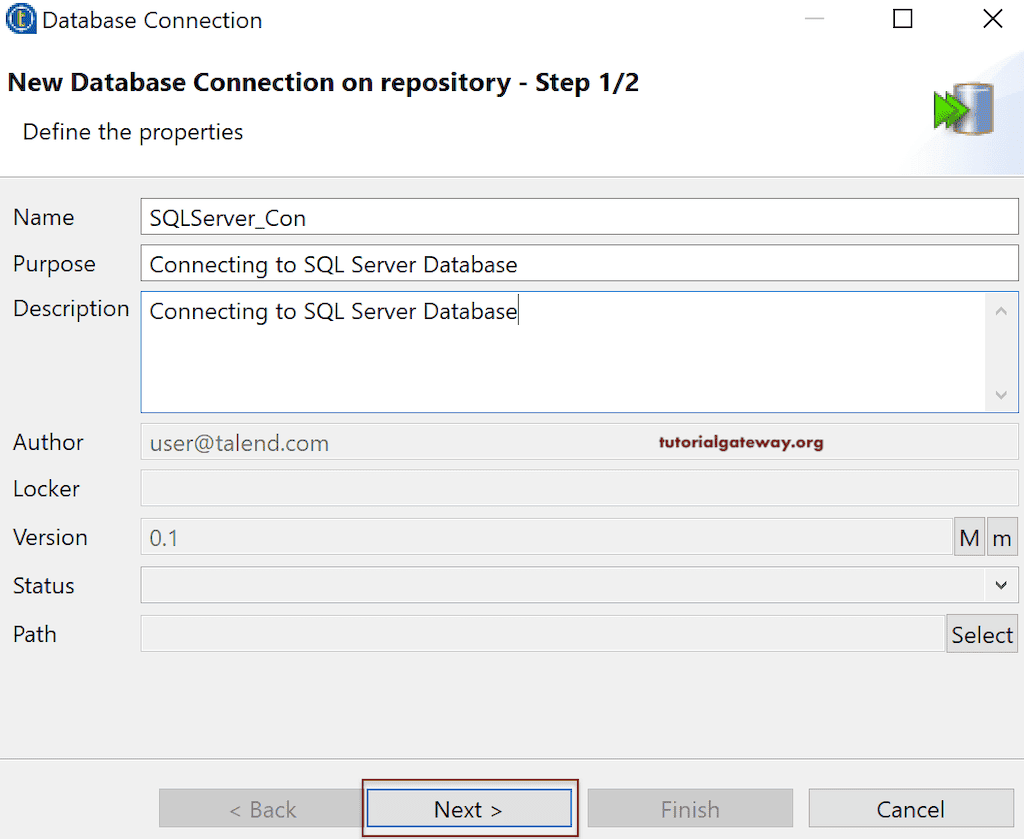This screenshot has width=1024, height=839.
Task: Cancel the database connection wizard
Action: pos(909,808)
